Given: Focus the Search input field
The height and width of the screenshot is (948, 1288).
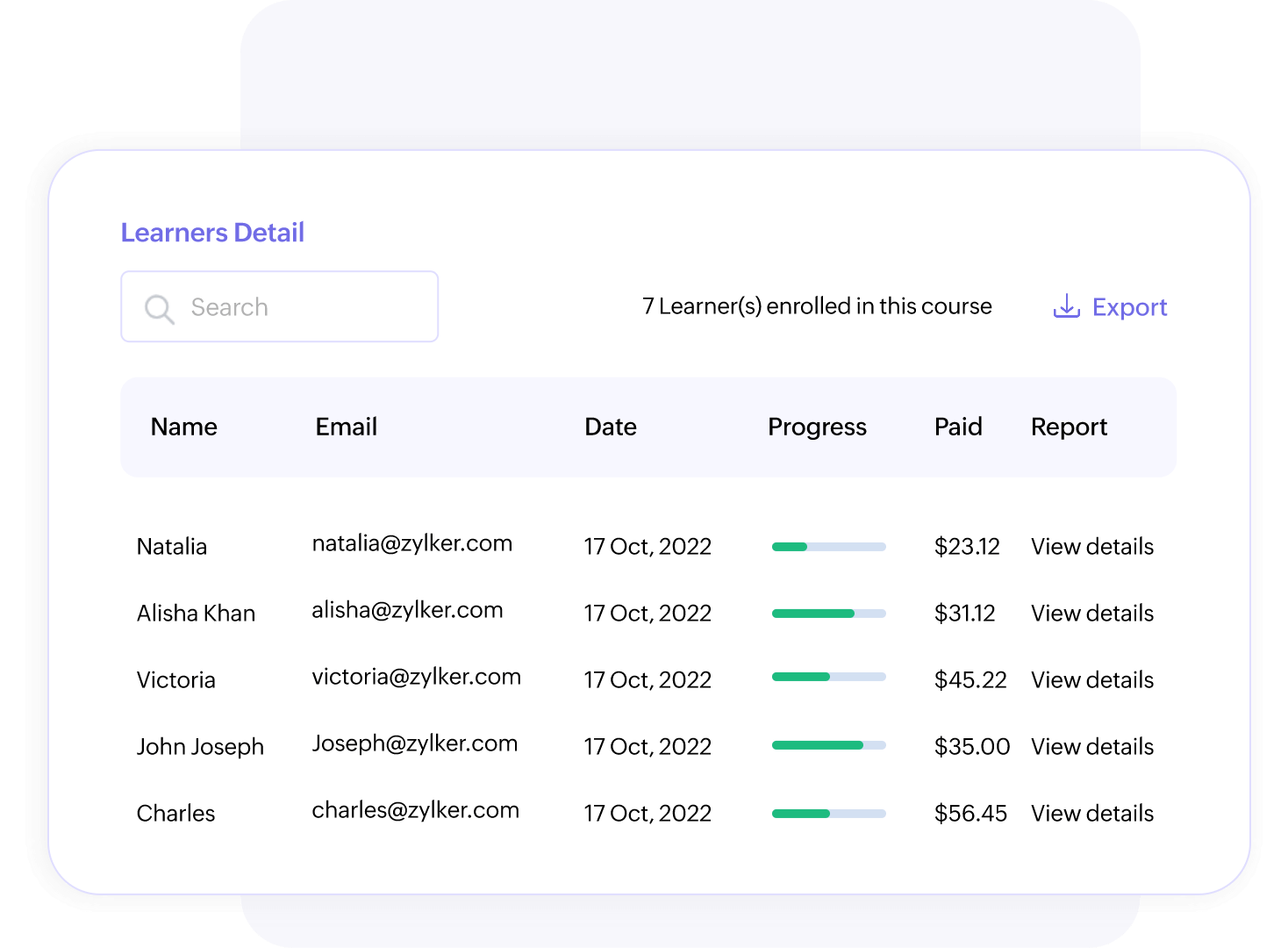Looking at the screenshot, I should point(298,307).
